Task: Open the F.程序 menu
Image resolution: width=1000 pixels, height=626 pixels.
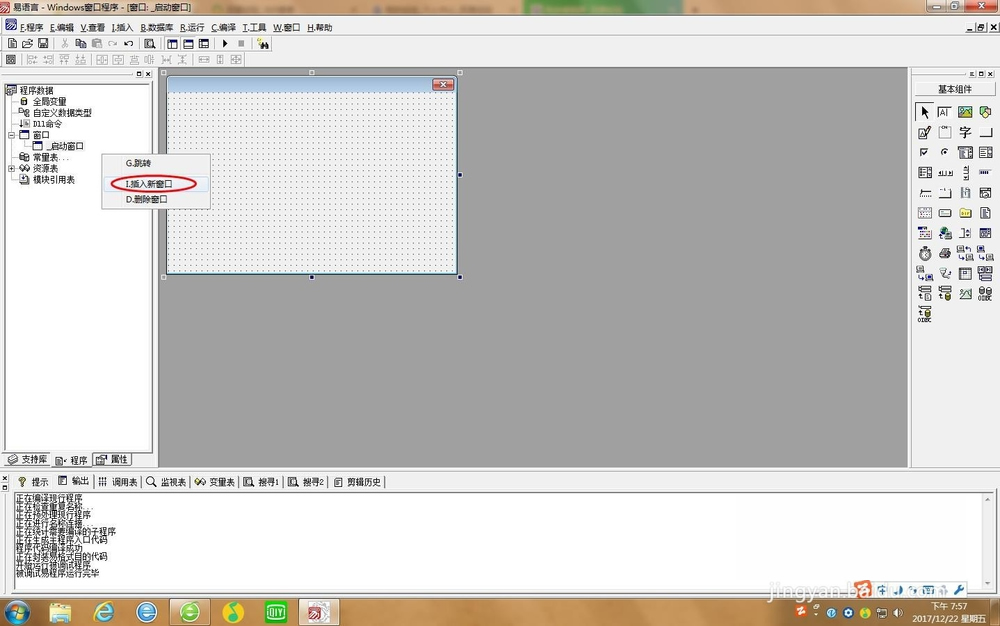Action: coord(31,27)
